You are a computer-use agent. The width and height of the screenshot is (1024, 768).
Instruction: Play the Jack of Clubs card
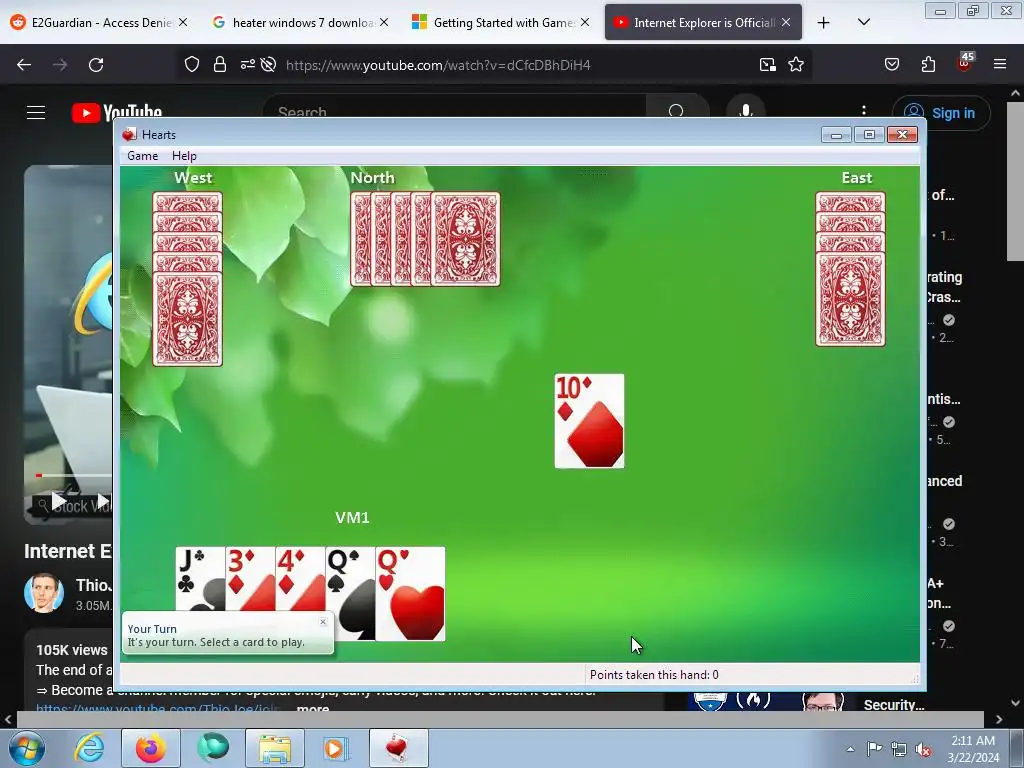pyautogui.click(x=200, y=579)
